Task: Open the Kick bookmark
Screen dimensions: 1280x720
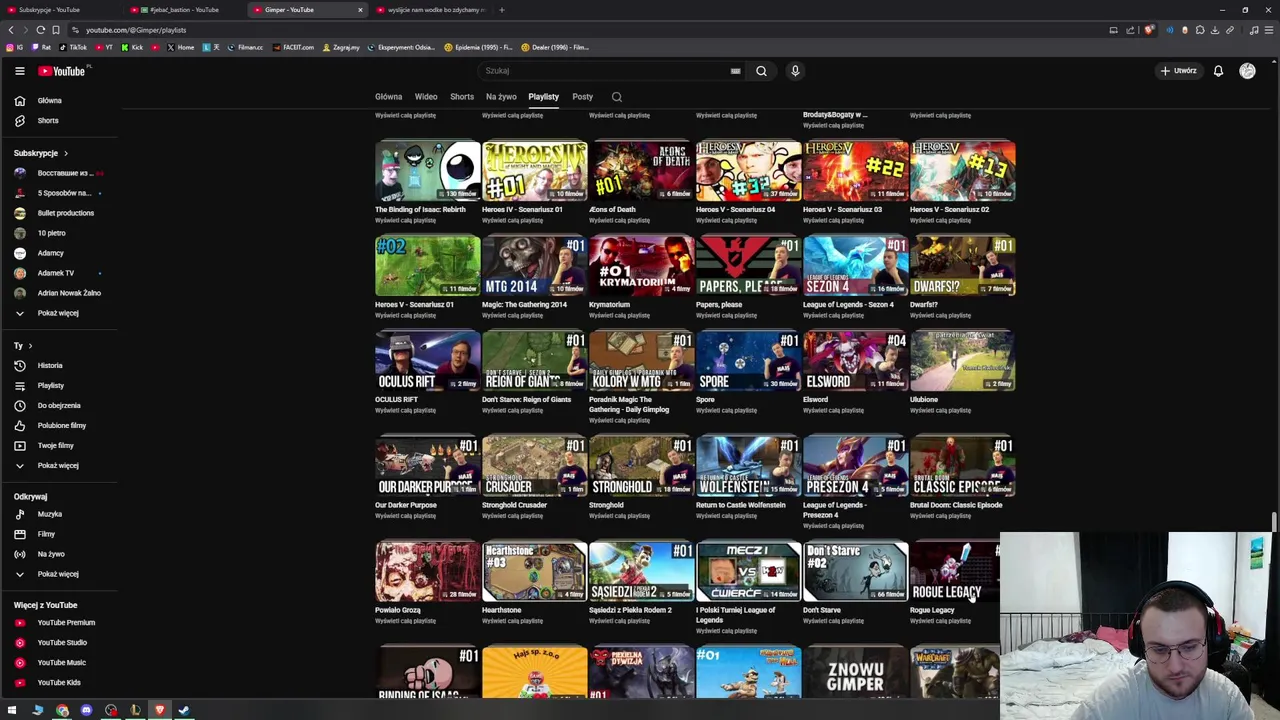Action: [132, 47]
